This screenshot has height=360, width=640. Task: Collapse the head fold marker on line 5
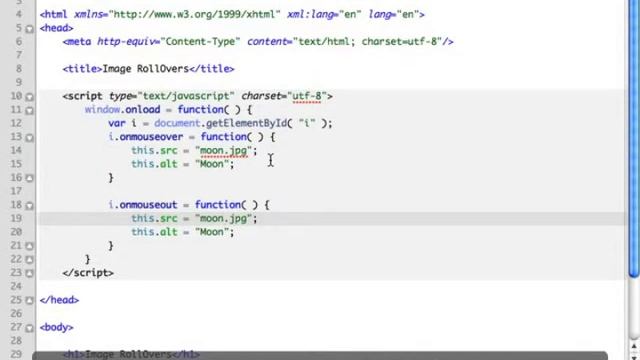click(29, 29)
